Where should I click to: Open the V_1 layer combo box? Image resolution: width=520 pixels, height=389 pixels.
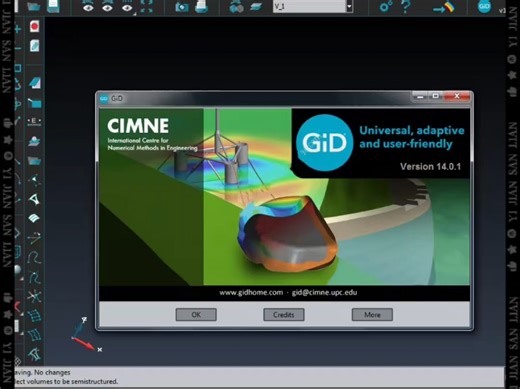tap(313, 6)
